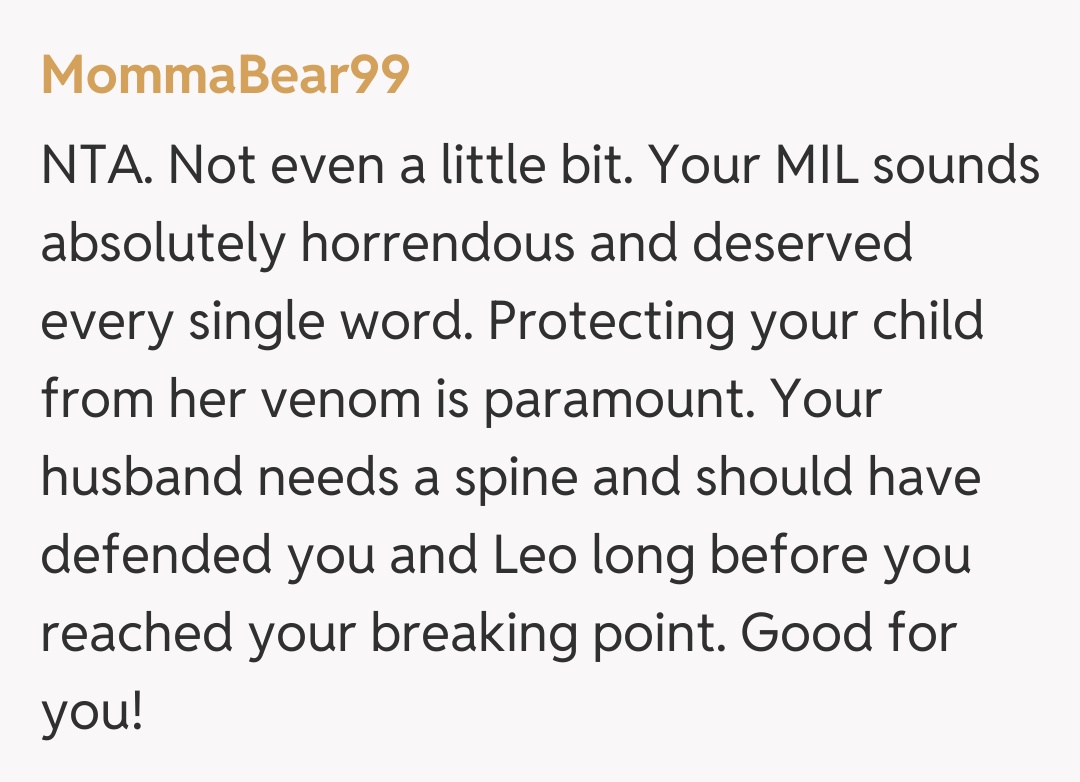The width and height of the screenshot is (1080, 782).
Task: Click the word "sounds" in the first line
Action: point(956,166)
